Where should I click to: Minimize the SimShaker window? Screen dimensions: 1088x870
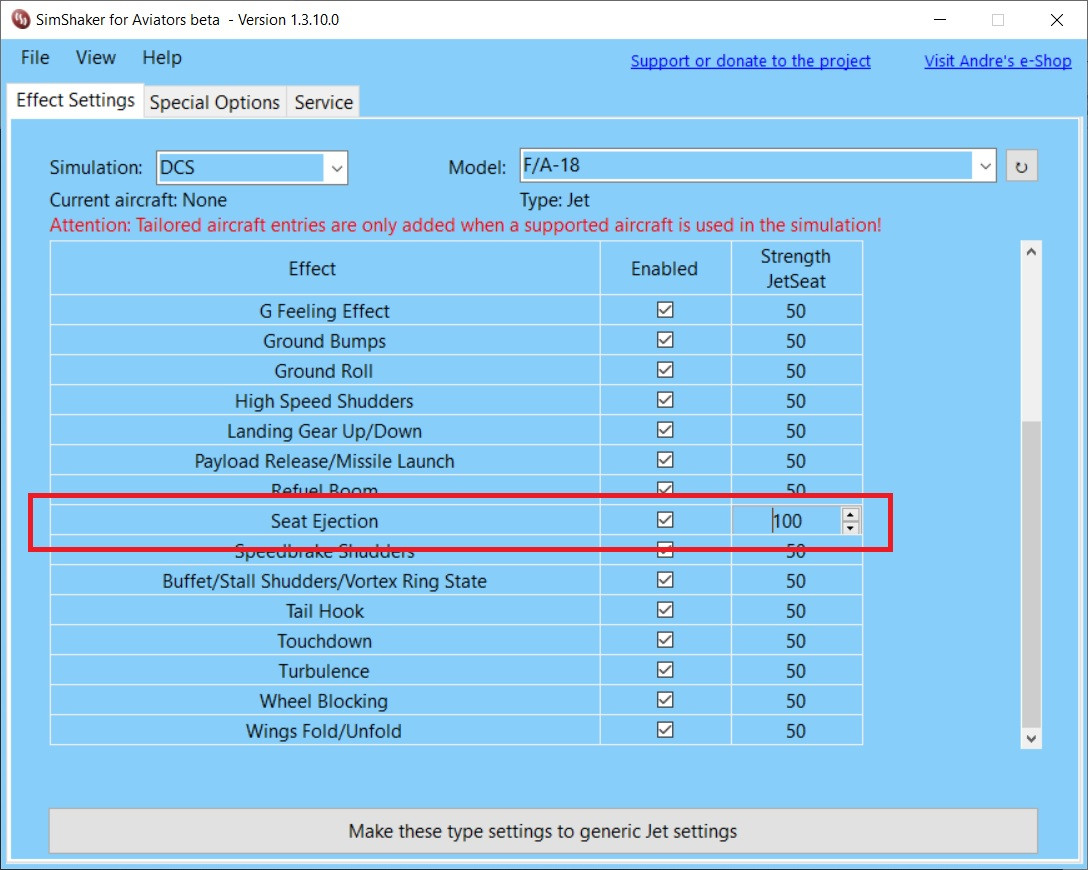pyautogui.click(x=940, y=19)
